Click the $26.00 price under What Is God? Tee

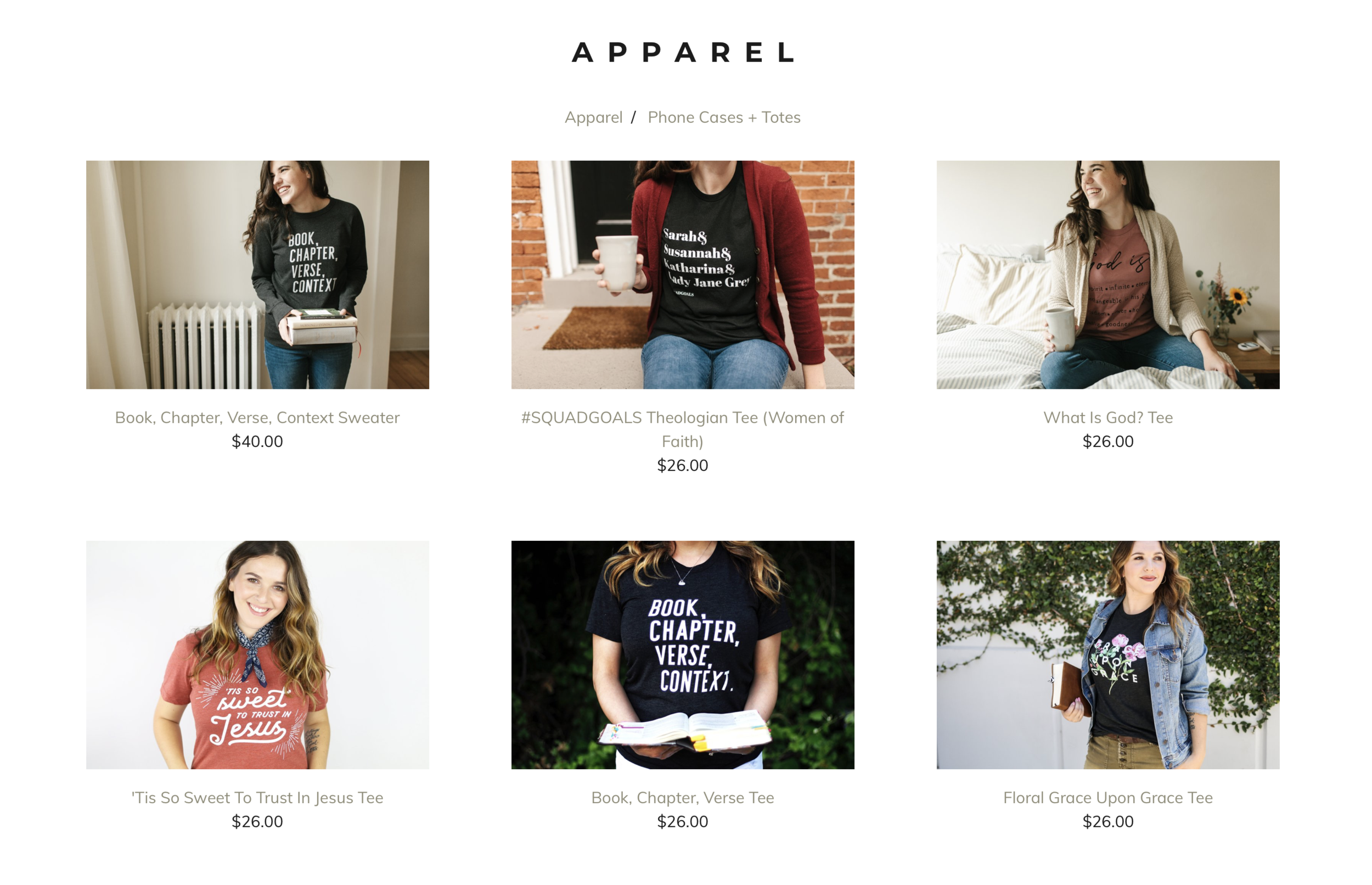[x=1108, y=441]
